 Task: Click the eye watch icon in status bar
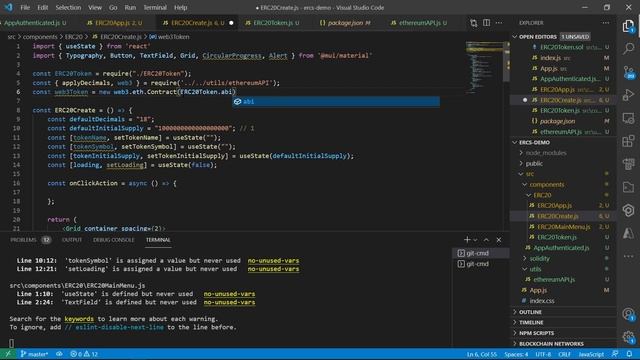pyautogui.click(x=59, y=354)
